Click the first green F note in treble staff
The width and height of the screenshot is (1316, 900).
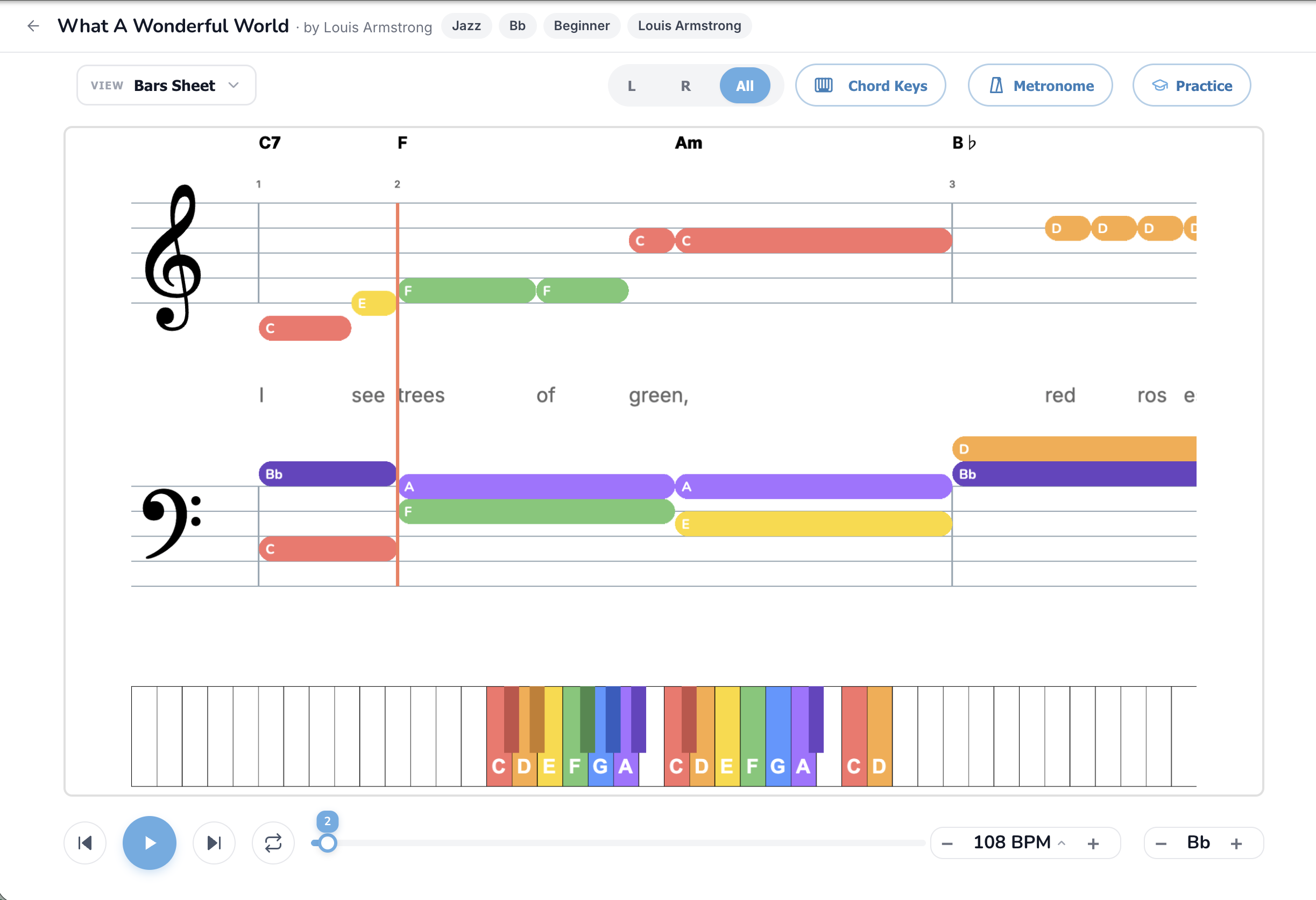point(467,291)
